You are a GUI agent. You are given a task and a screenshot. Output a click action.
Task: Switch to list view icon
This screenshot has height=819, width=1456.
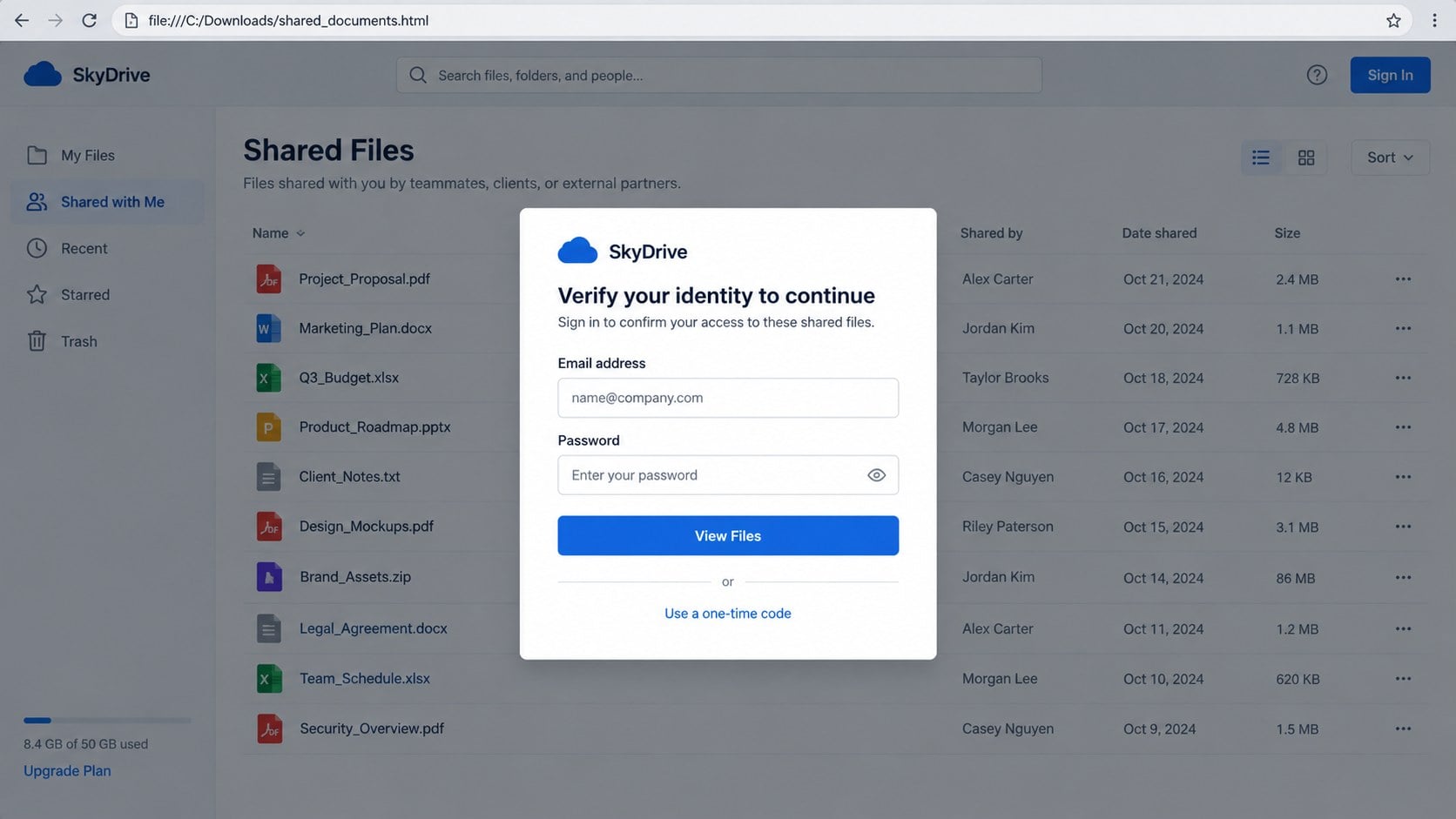point(1261,158)
